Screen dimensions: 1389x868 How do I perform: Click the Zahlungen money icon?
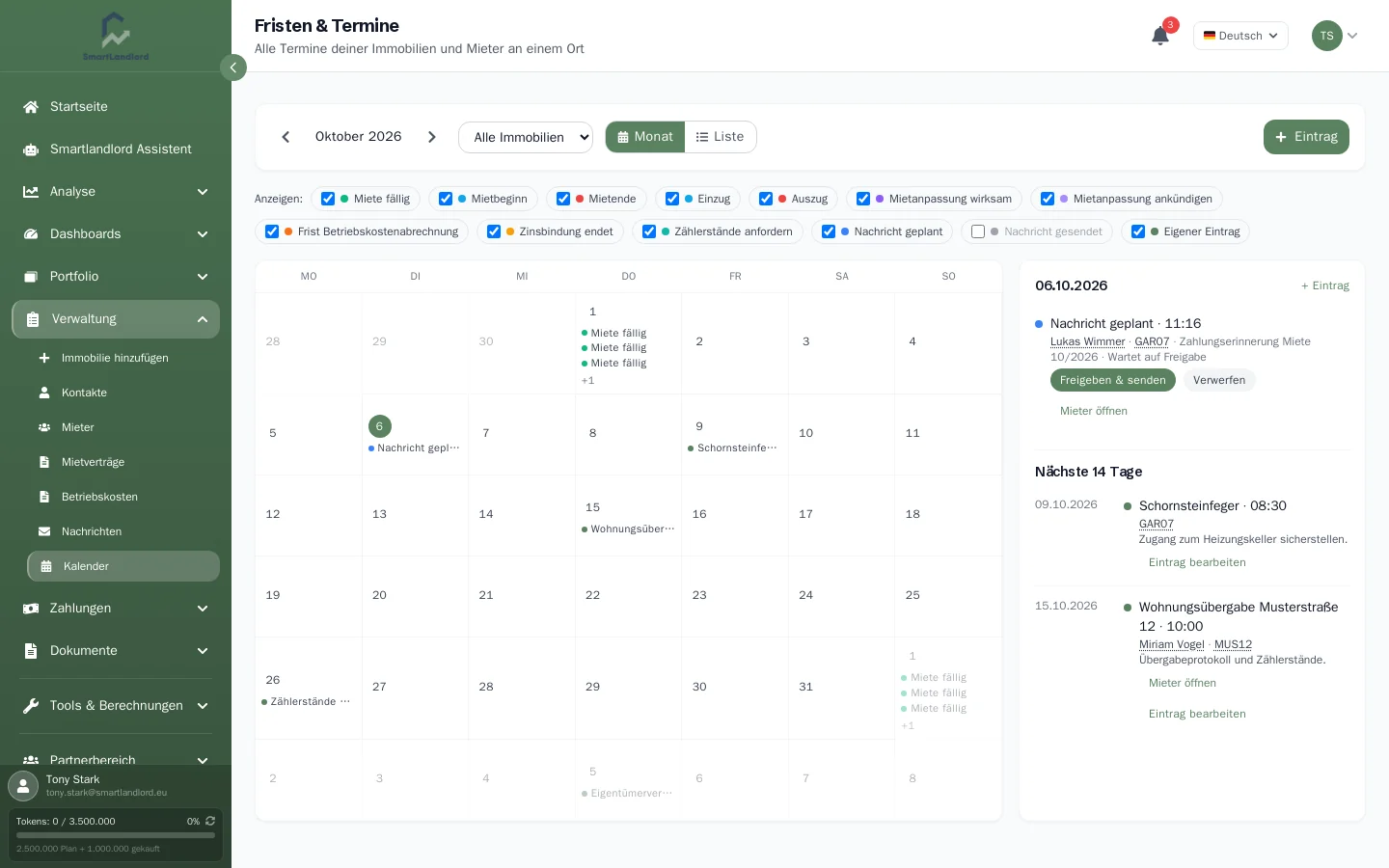31,609
